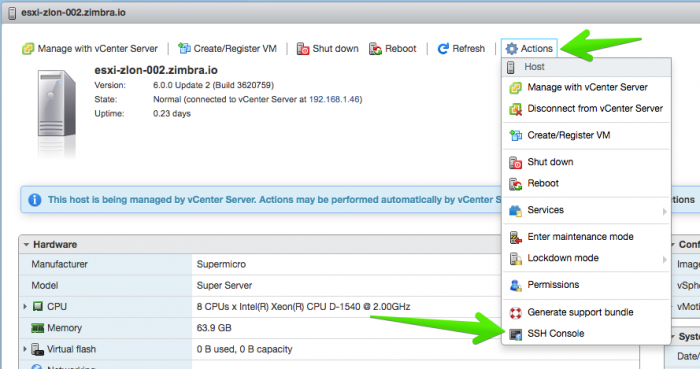Click the toolbar Shut down button
The width and height of the screenshot is (700, 369).
pyautogui.click(x=328, y=49)
